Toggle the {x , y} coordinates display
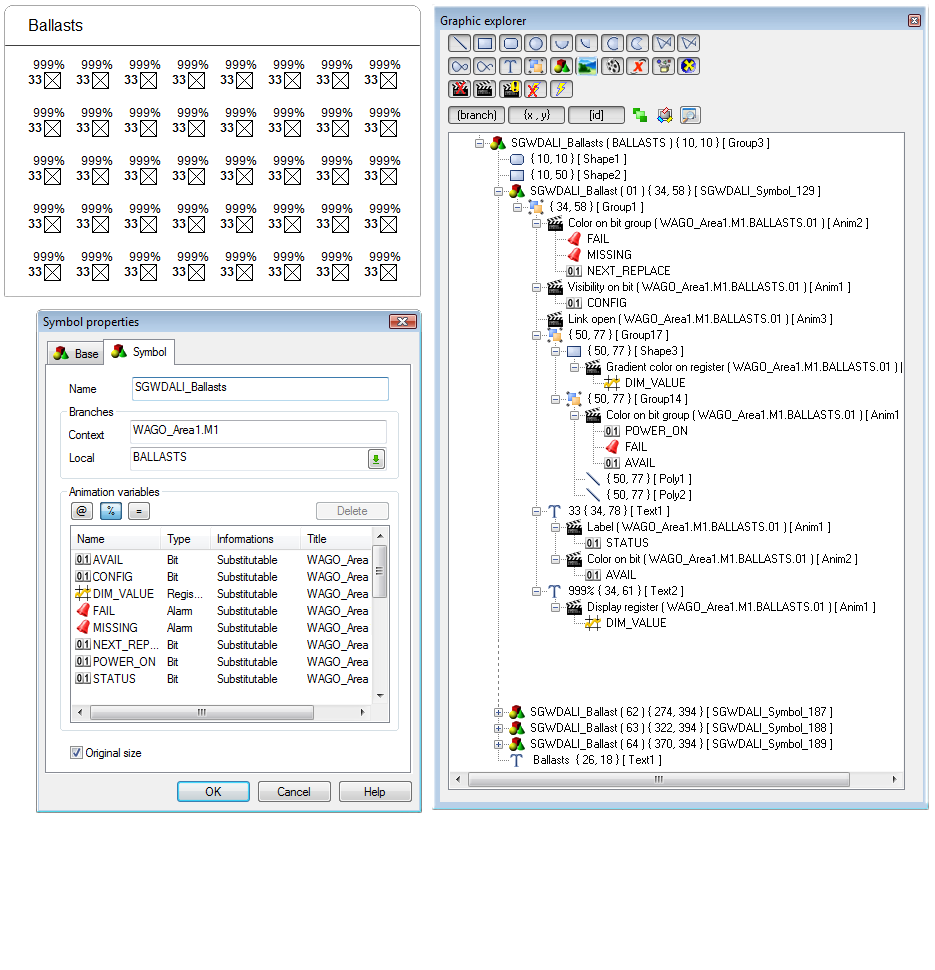The width and height of the screenshot is (935, 970). coord(536,115)
